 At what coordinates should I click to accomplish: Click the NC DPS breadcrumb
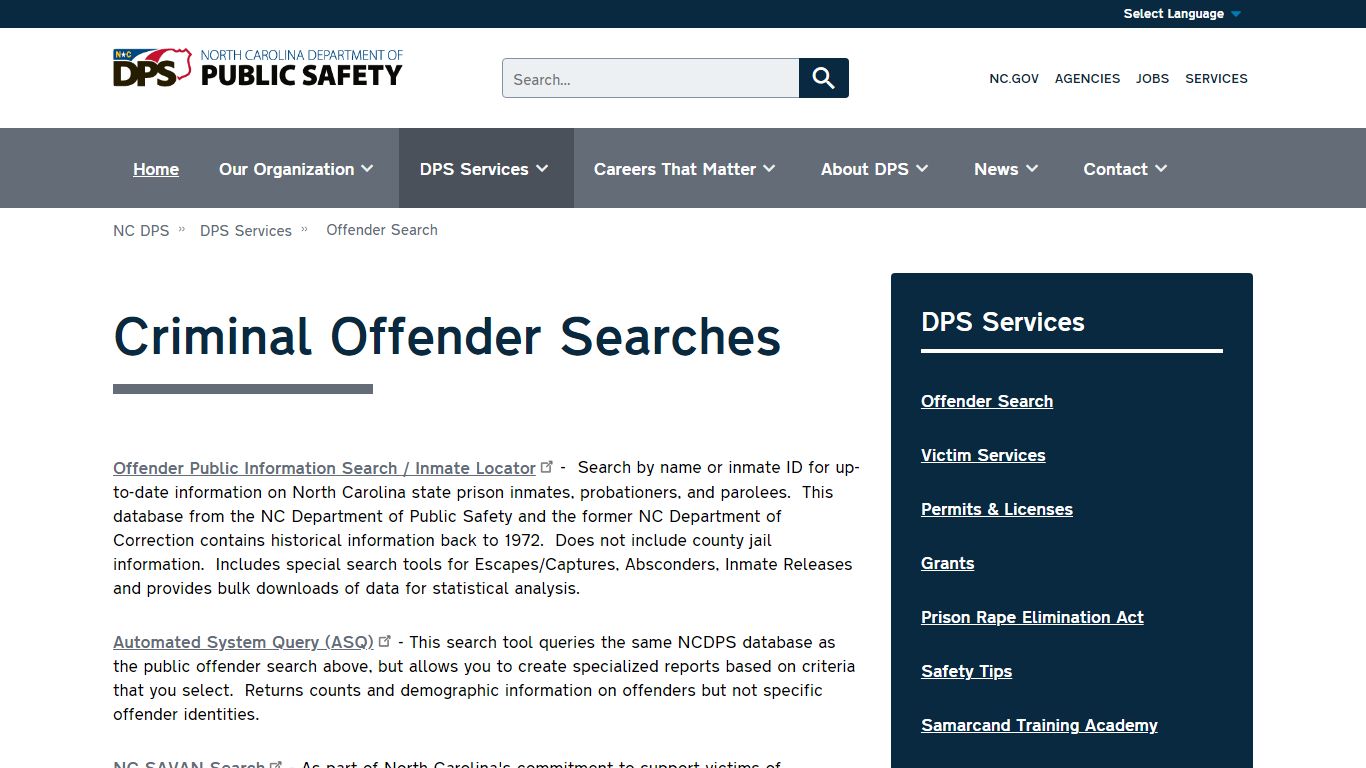(x=141, y=230)
